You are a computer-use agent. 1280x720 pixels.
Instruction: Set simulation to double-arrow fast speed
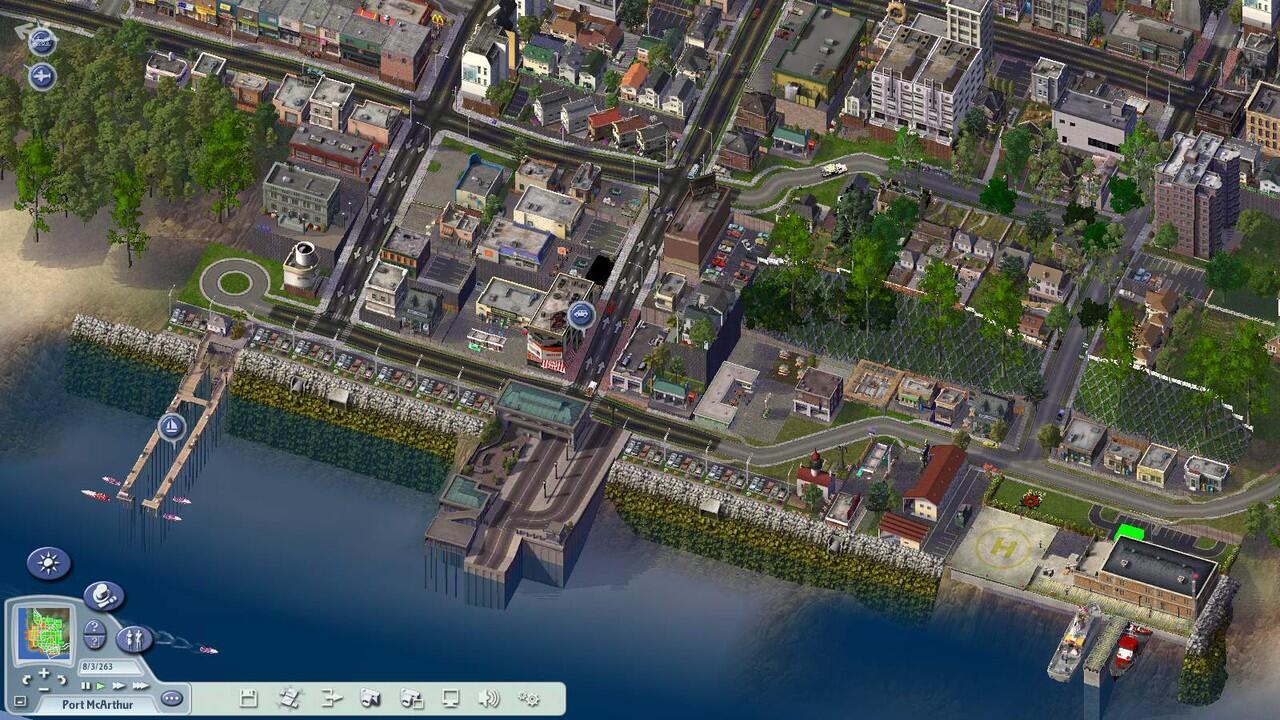(119, 685)
